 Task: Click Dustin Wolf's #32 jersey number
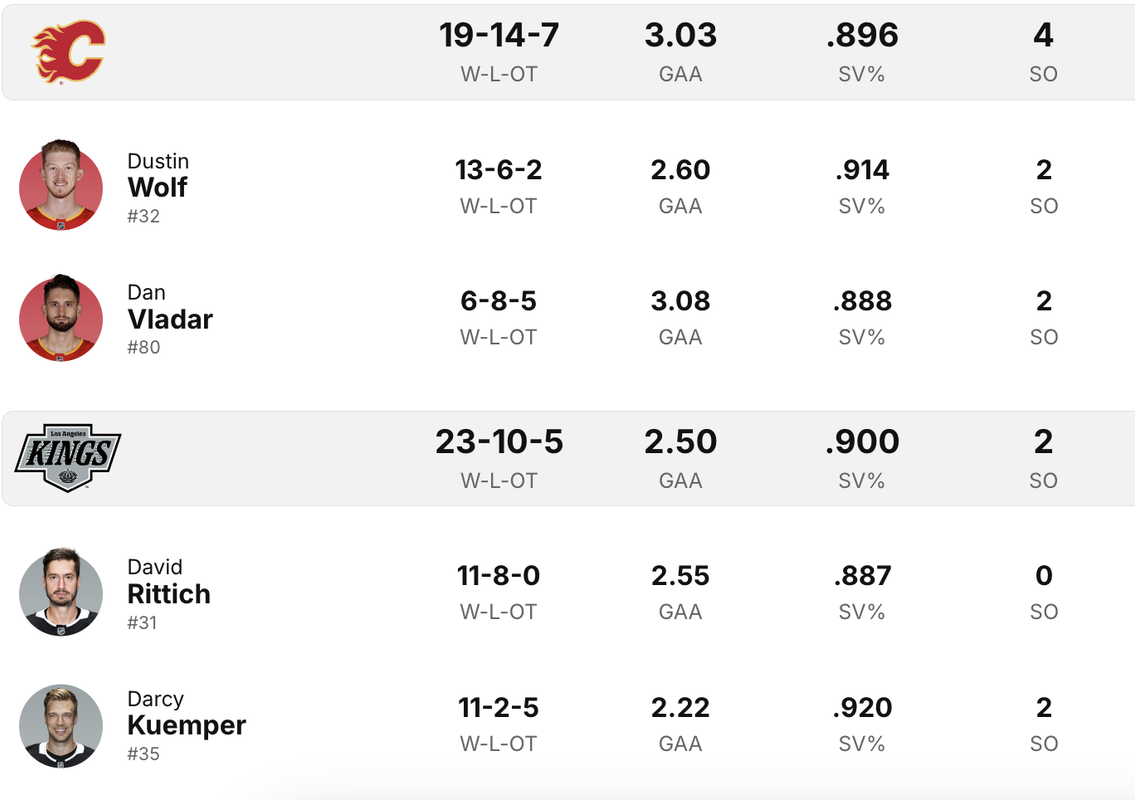(143, 216)
